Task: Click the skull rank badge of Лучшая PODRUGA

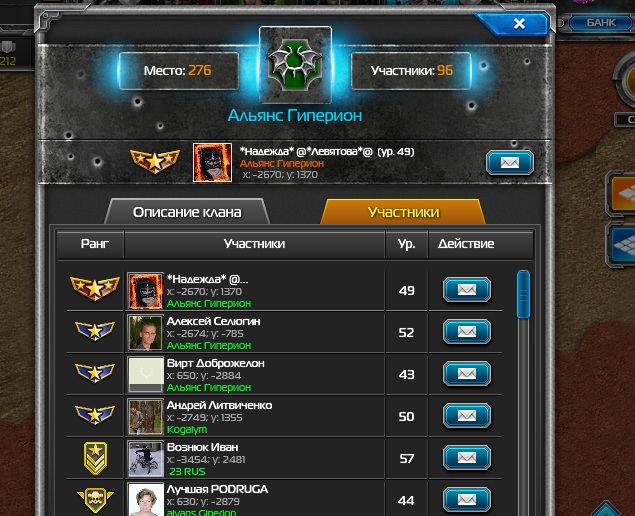Action: point(95,500)
